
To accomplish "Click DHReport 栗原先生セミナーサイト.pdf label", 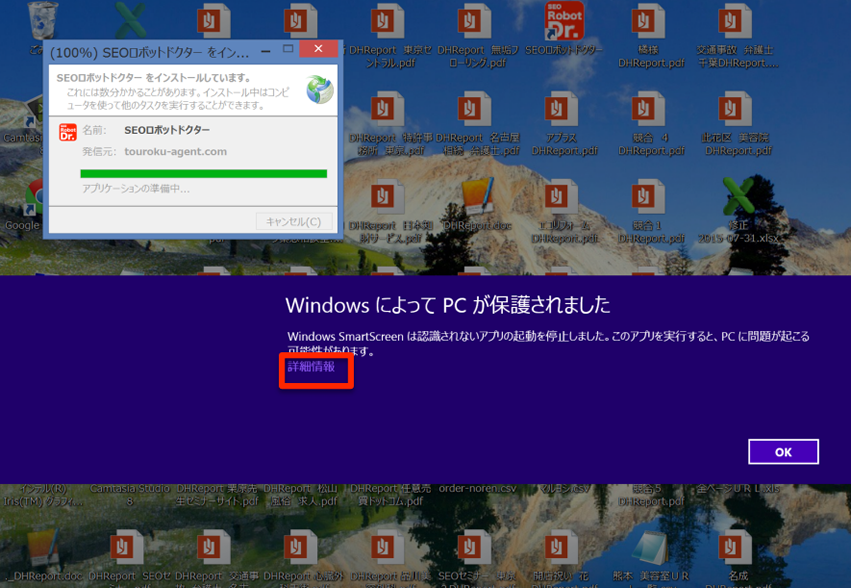I will (x=217, y=495).
